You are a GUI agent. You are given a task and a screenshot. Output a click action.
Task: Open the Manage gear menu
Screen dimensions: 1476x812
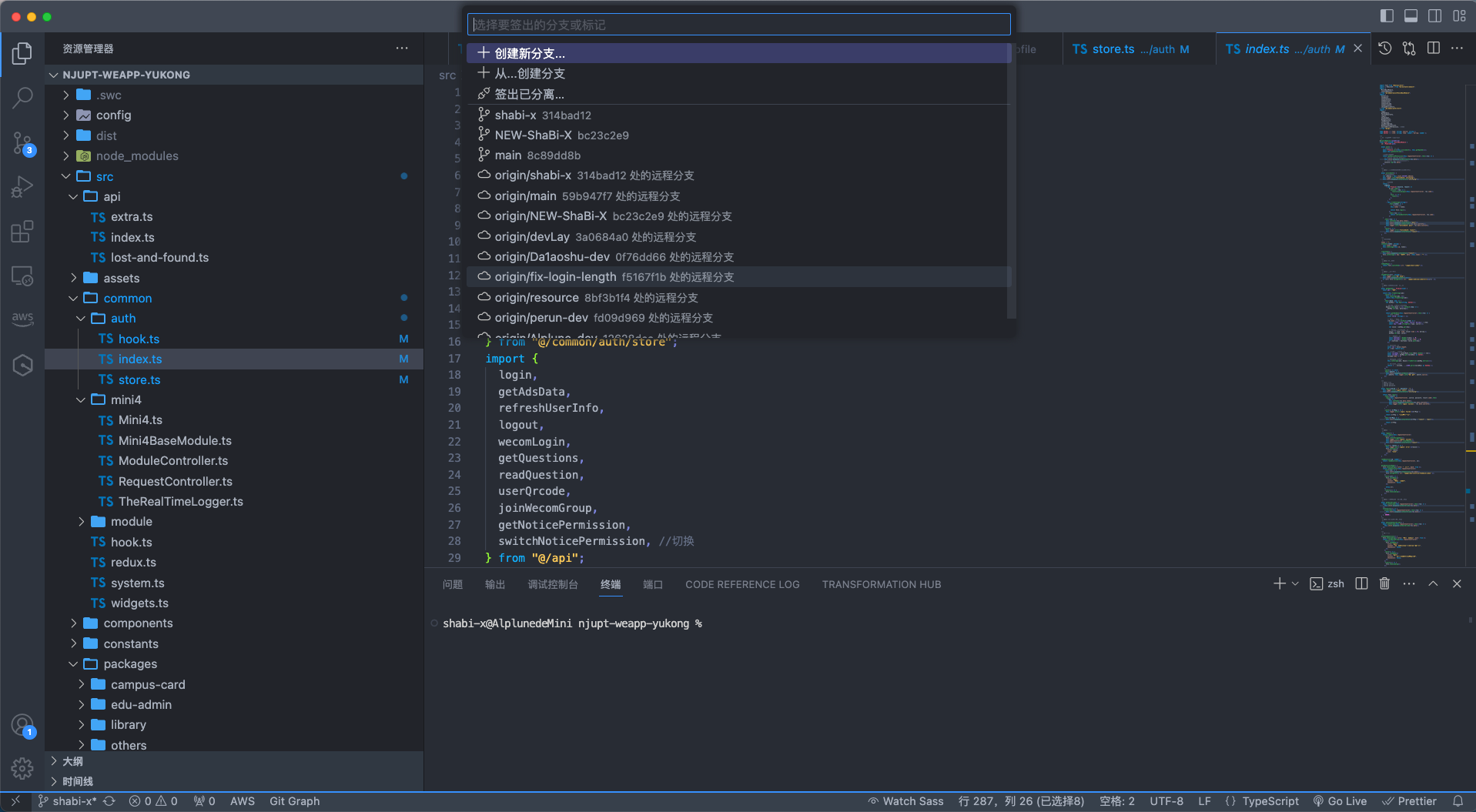[x=22, y=767]
